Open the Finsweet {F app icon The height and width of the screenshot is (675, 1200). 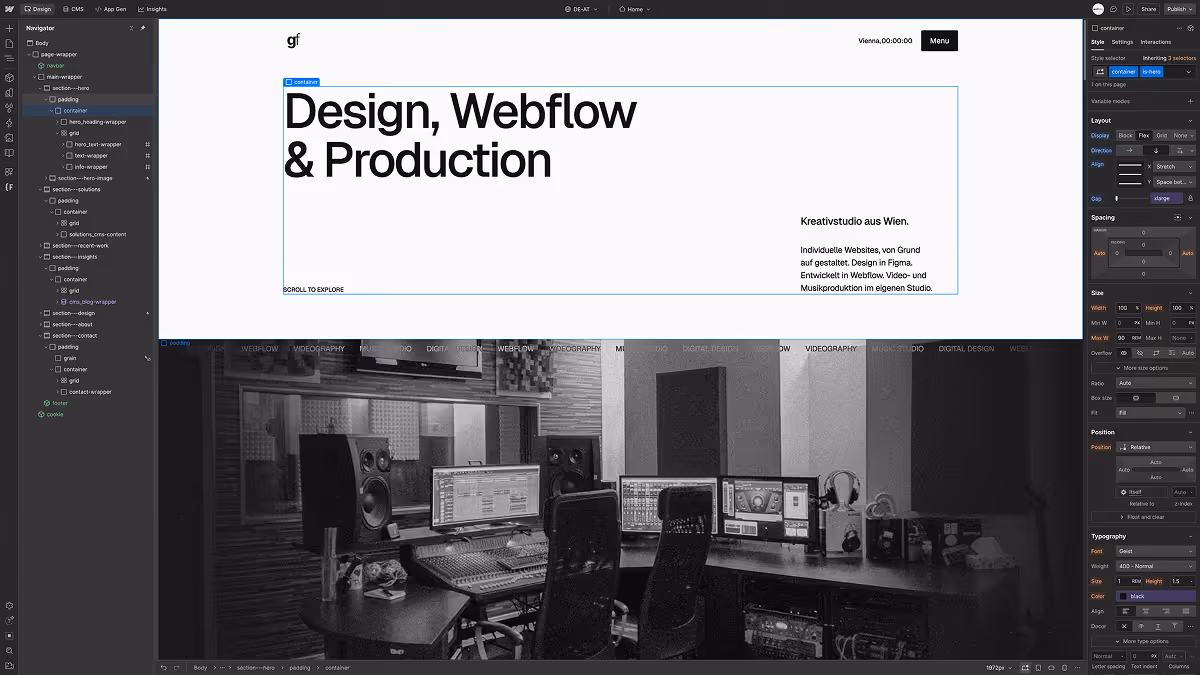tap(9, 187)
